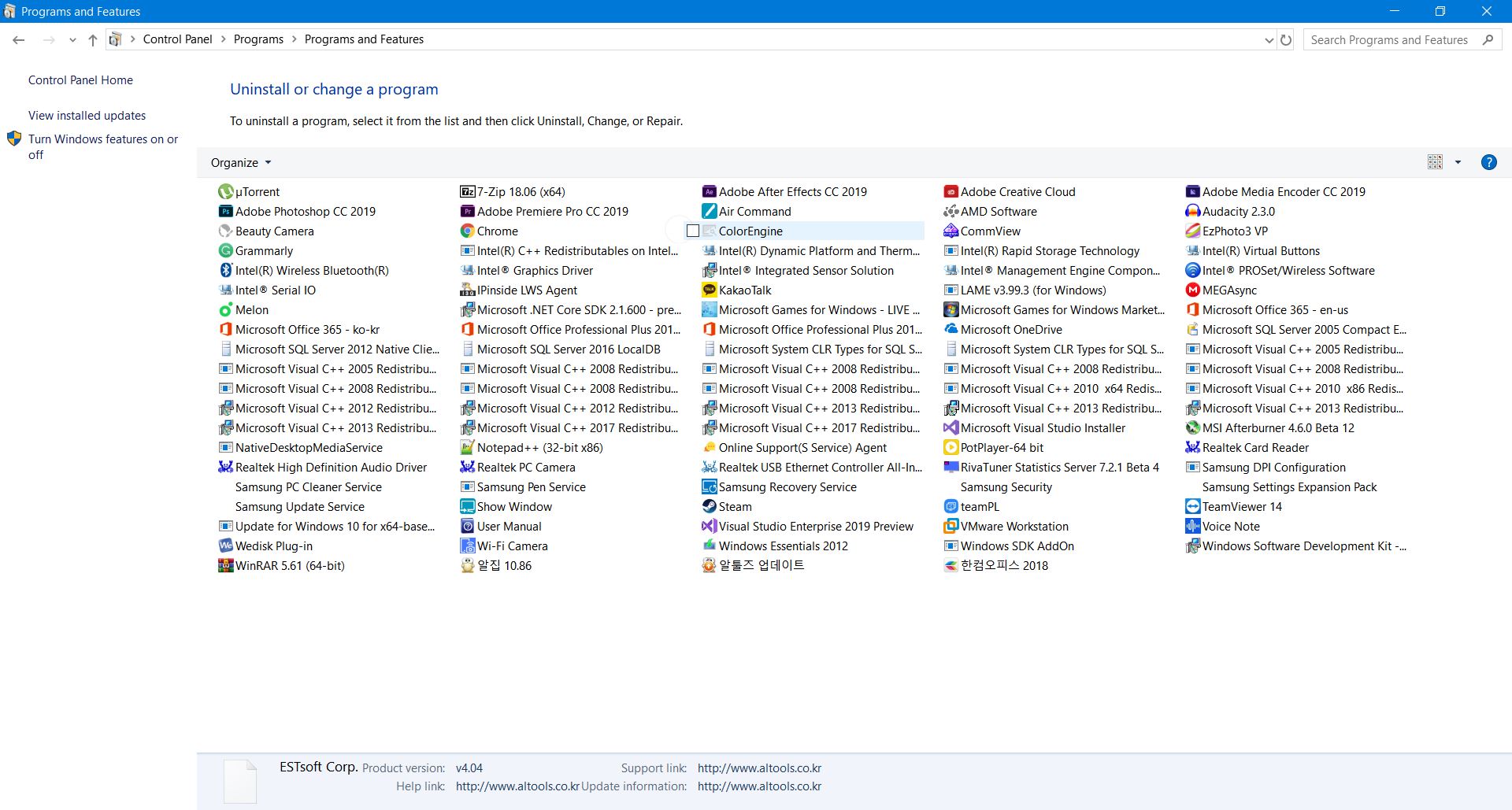1512x810 pixels.
Task: Click the MSI Afterburner icon
Action: [1193, 427]
